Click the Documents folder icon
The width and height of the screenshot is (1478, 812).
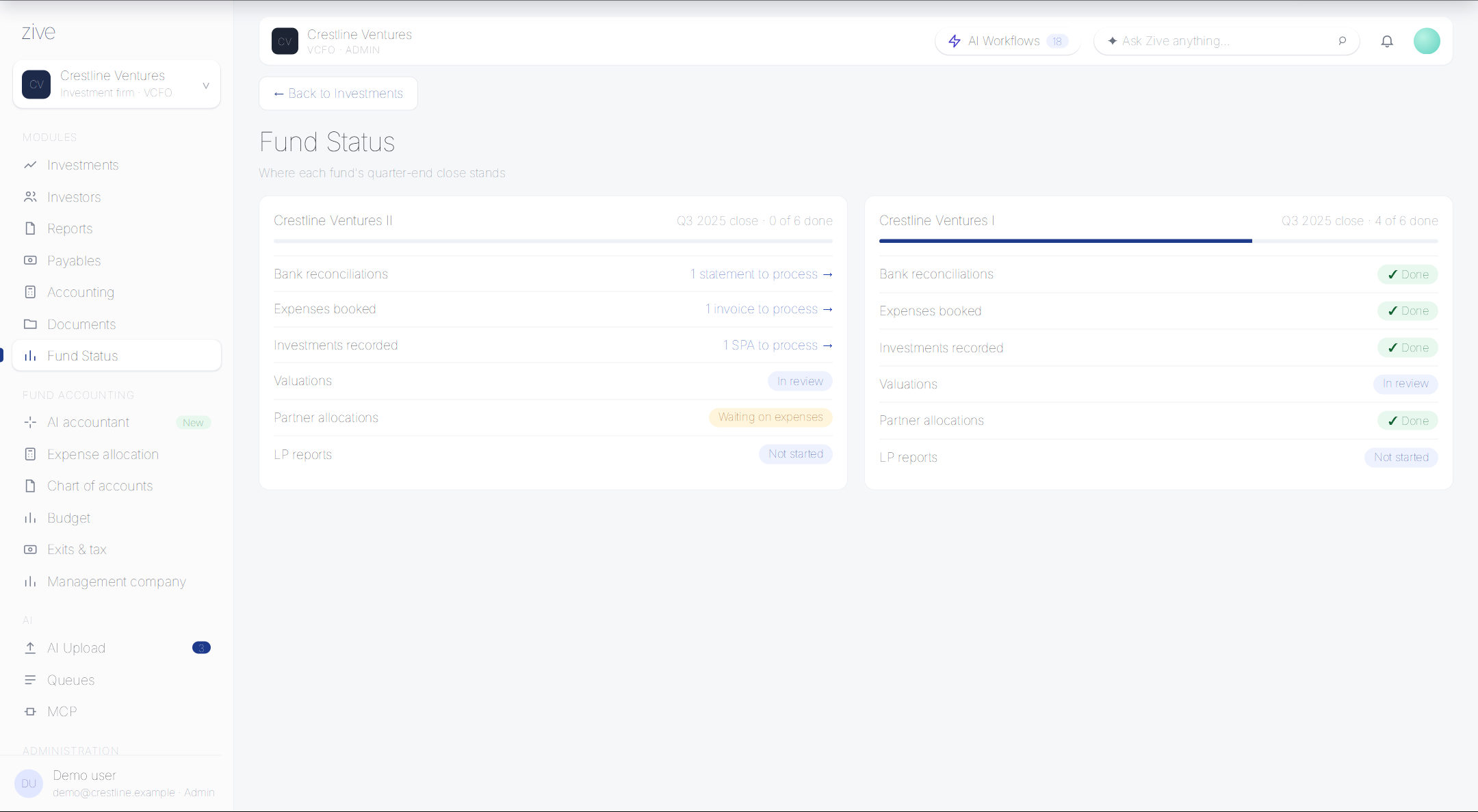pyautogui.click(x=30, y=324)
